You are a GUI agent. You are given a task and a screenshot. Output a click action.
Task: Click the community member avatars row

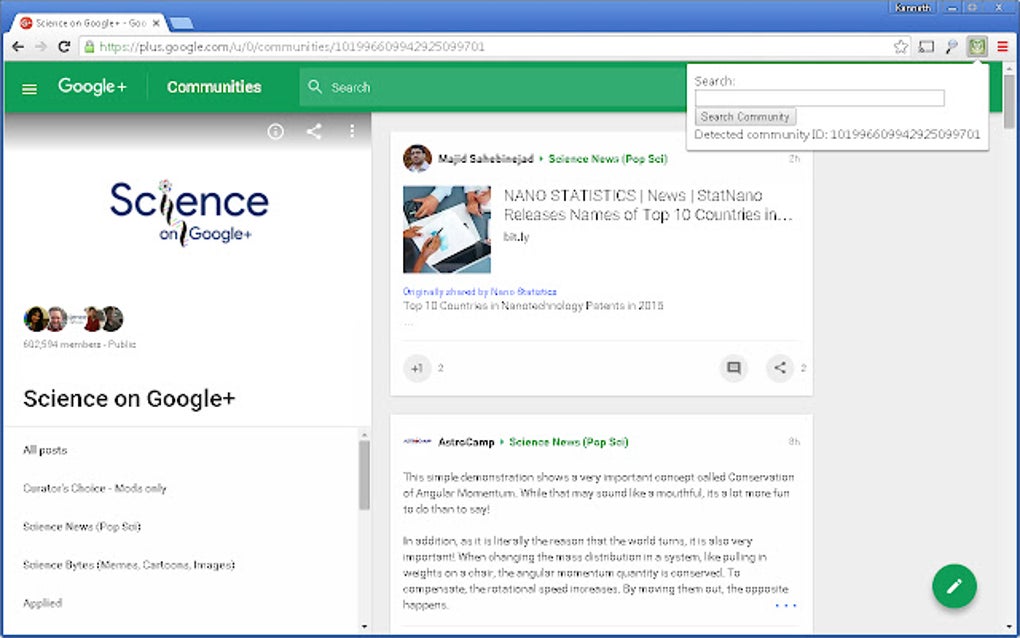pos(74,319)
